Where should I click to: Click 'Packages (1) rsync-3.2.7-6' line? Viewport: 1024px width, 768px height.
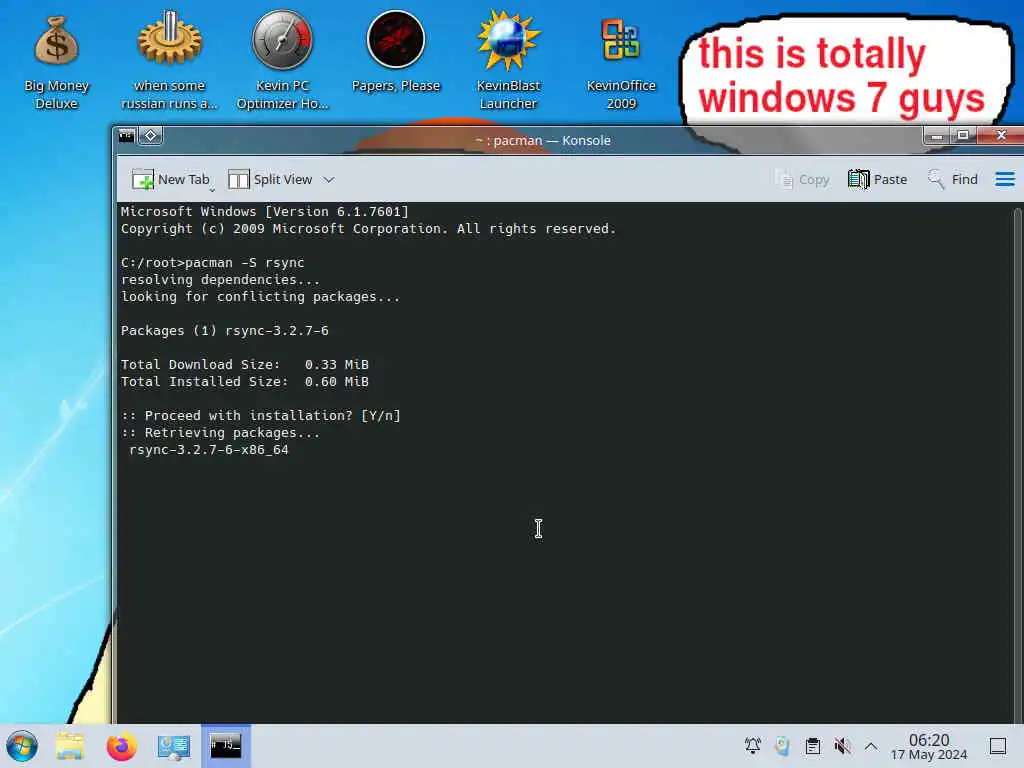click(x=225, y=330)
